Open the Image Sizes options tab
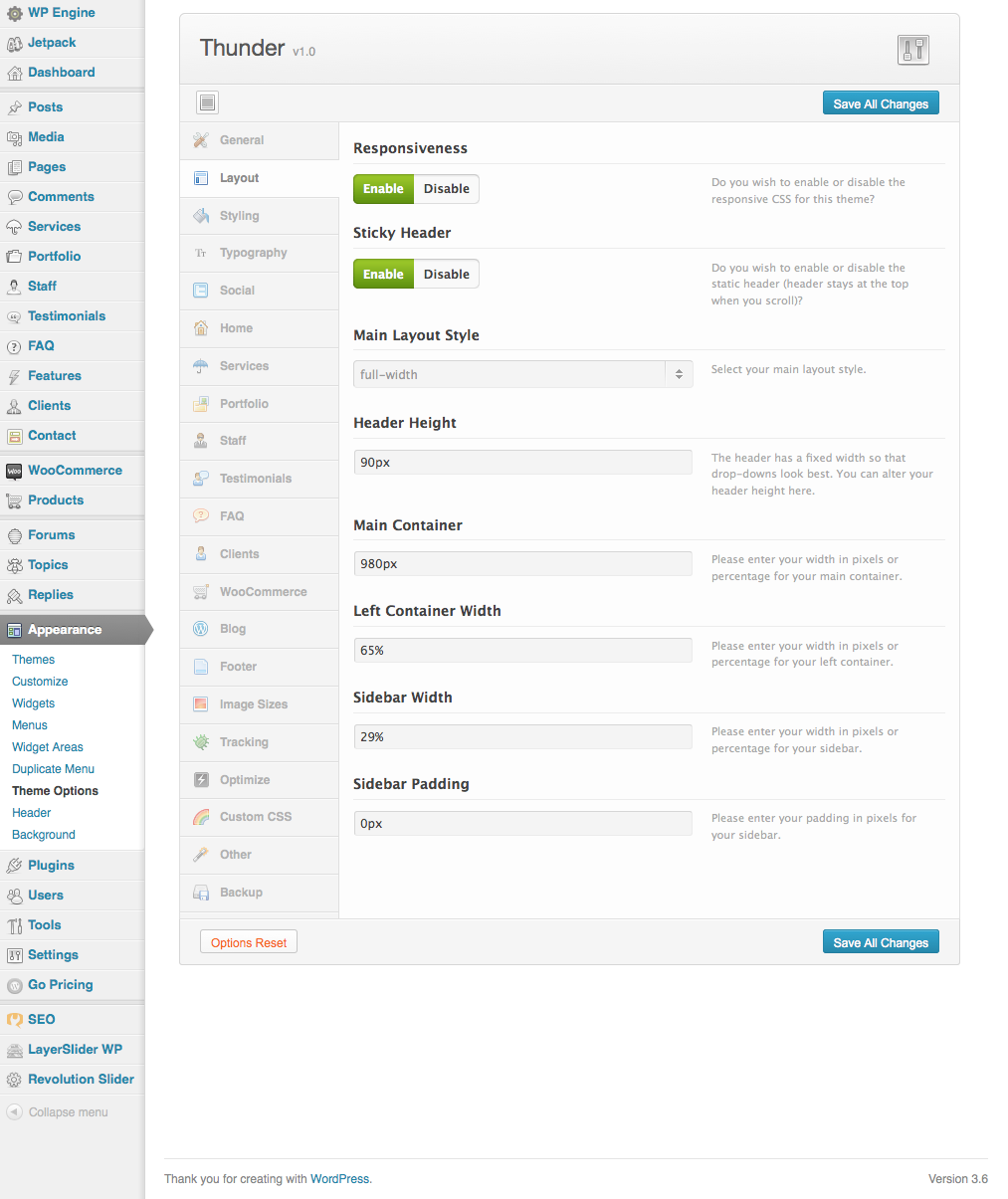This screenshot has height=1199, width=1008. click(260, 704)
